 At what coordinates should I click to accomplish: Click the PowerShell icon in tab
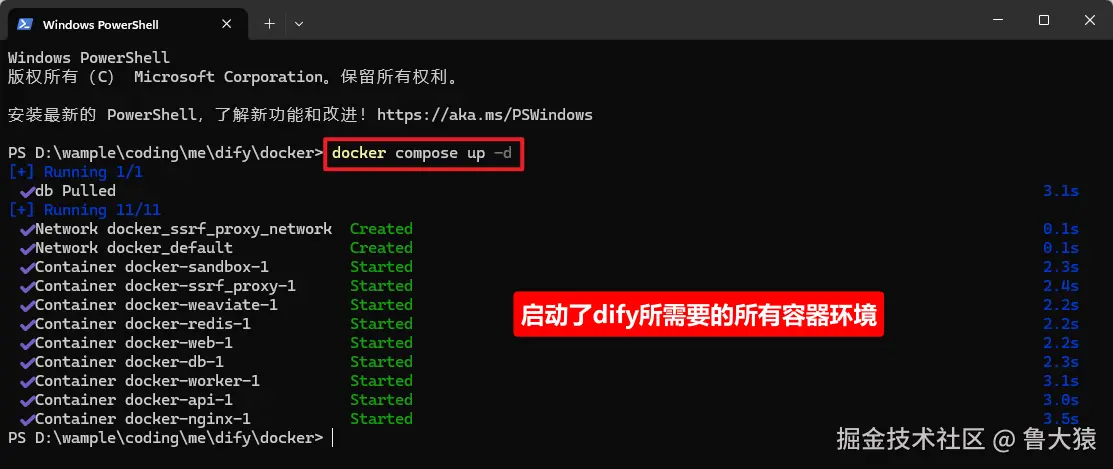click(25, 24)
